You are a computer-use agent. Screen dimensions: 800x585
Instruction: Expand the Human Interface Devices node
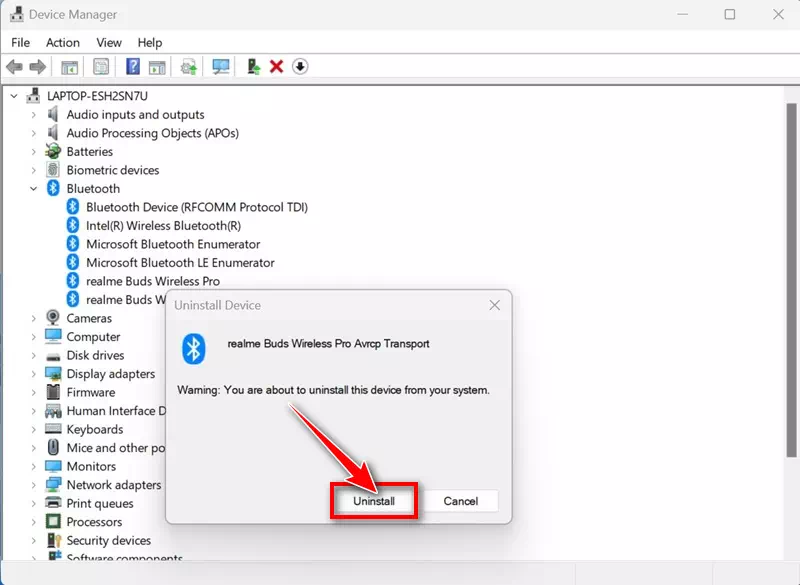coord(34,411)
